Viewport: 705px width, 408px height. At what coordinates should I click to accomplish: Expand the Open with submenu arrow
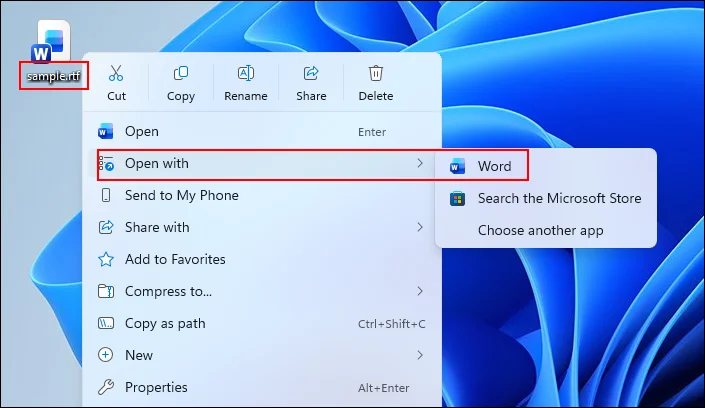click(x=420, y=163)
